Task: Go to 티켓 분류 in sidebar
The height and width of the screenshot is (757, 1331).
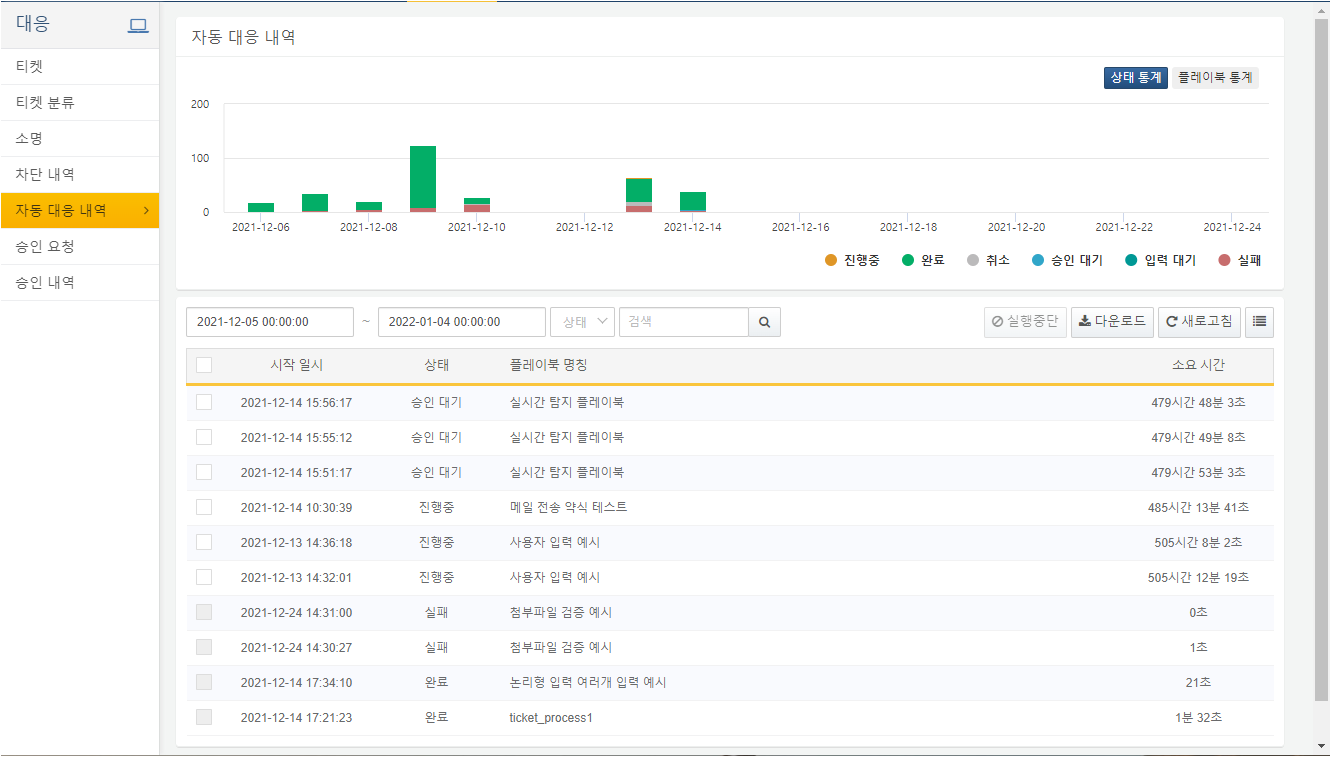Action: (80, 103)
